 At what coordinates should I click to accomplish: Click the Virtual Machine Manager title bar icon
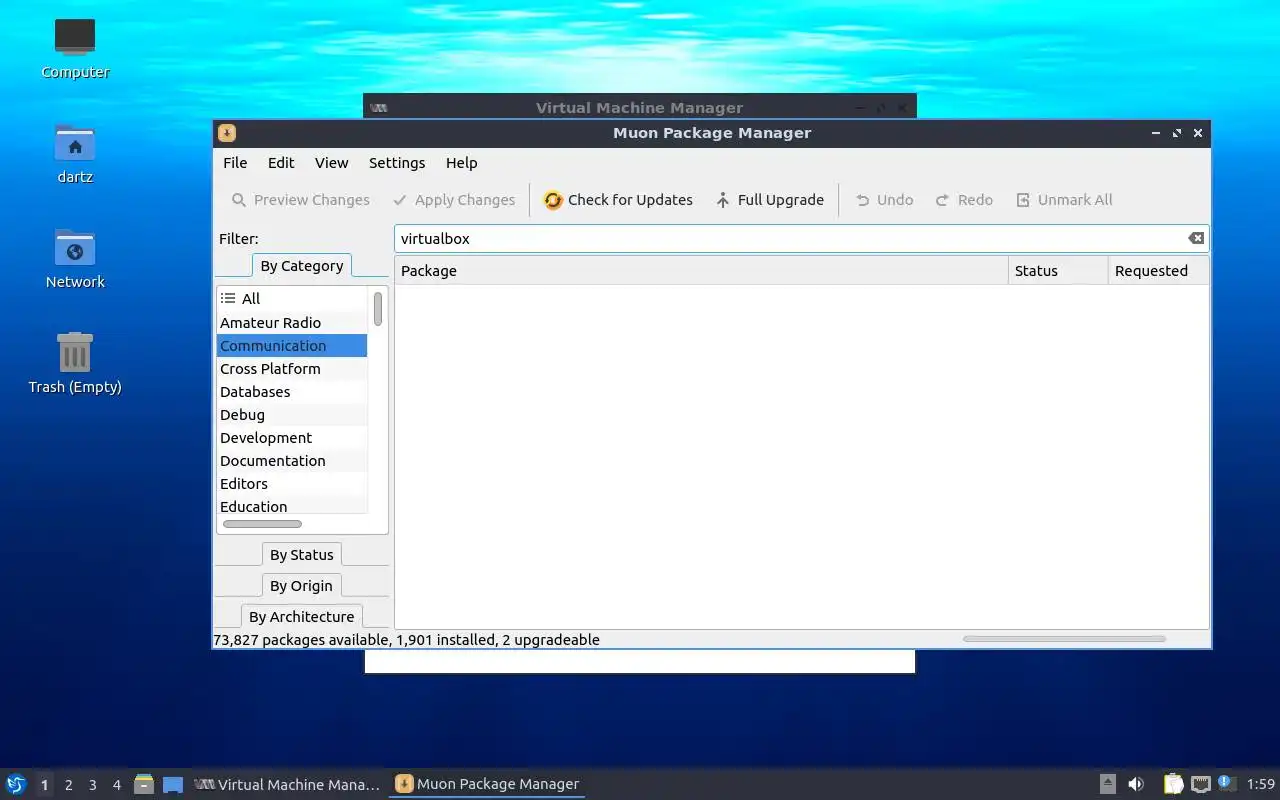pyautogui.click(x=378, y=108)
